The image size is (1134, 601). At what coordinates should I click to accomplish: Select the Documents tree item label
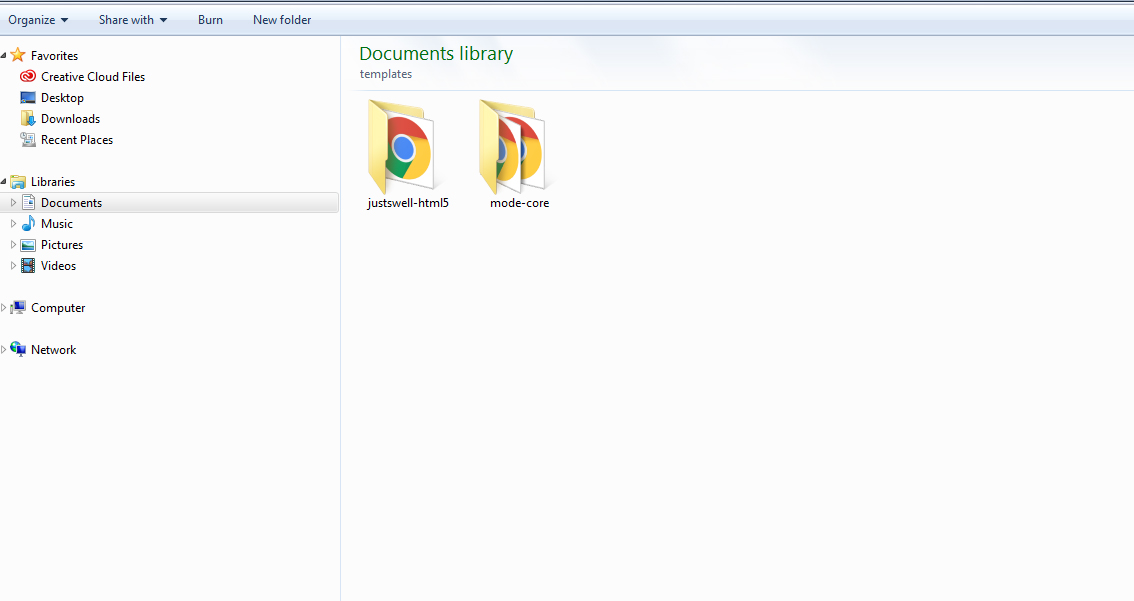(x=71, y=203)
